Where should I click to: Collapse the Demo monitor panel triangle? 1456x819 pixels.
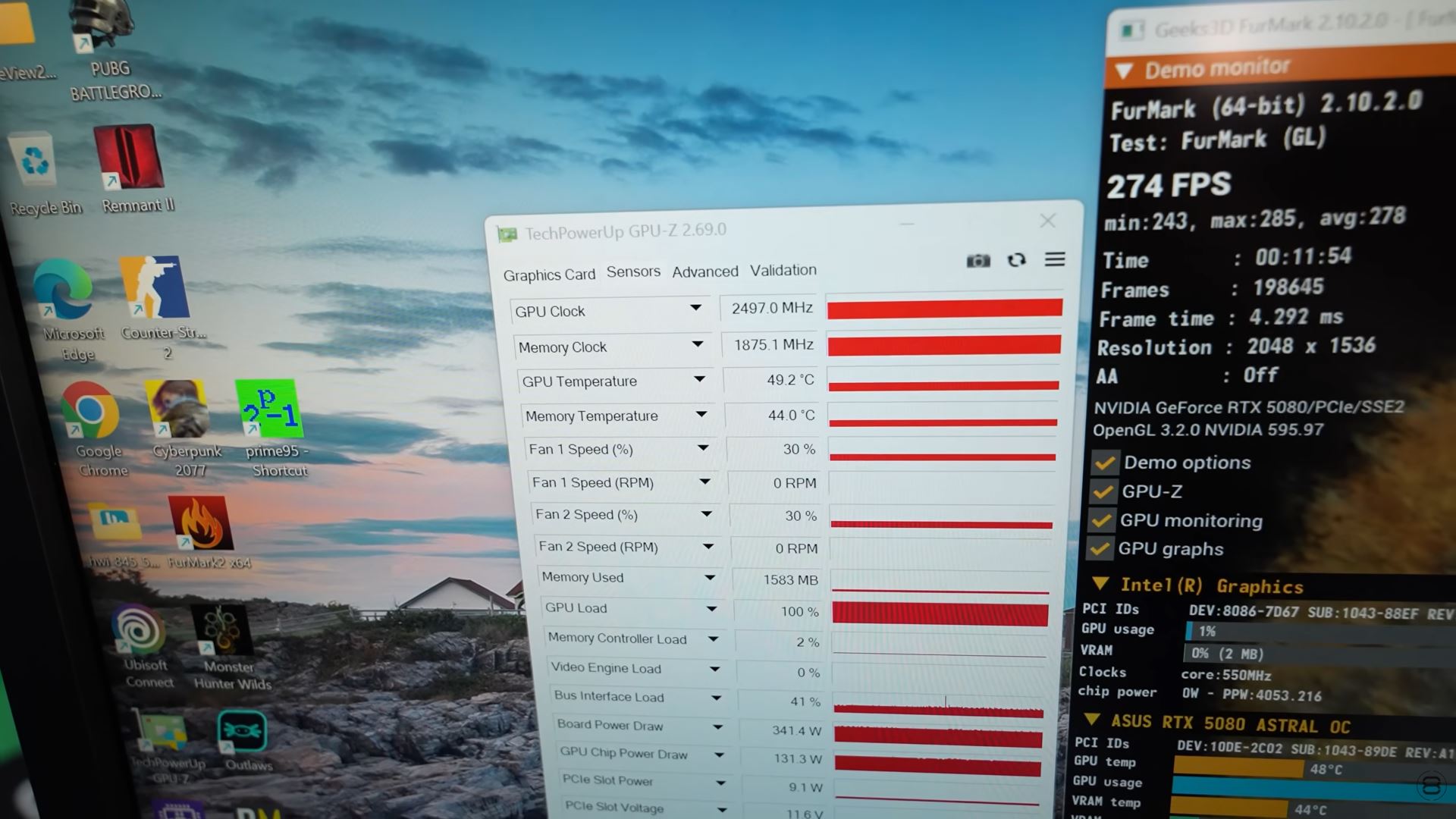(x=1125, y=71)
